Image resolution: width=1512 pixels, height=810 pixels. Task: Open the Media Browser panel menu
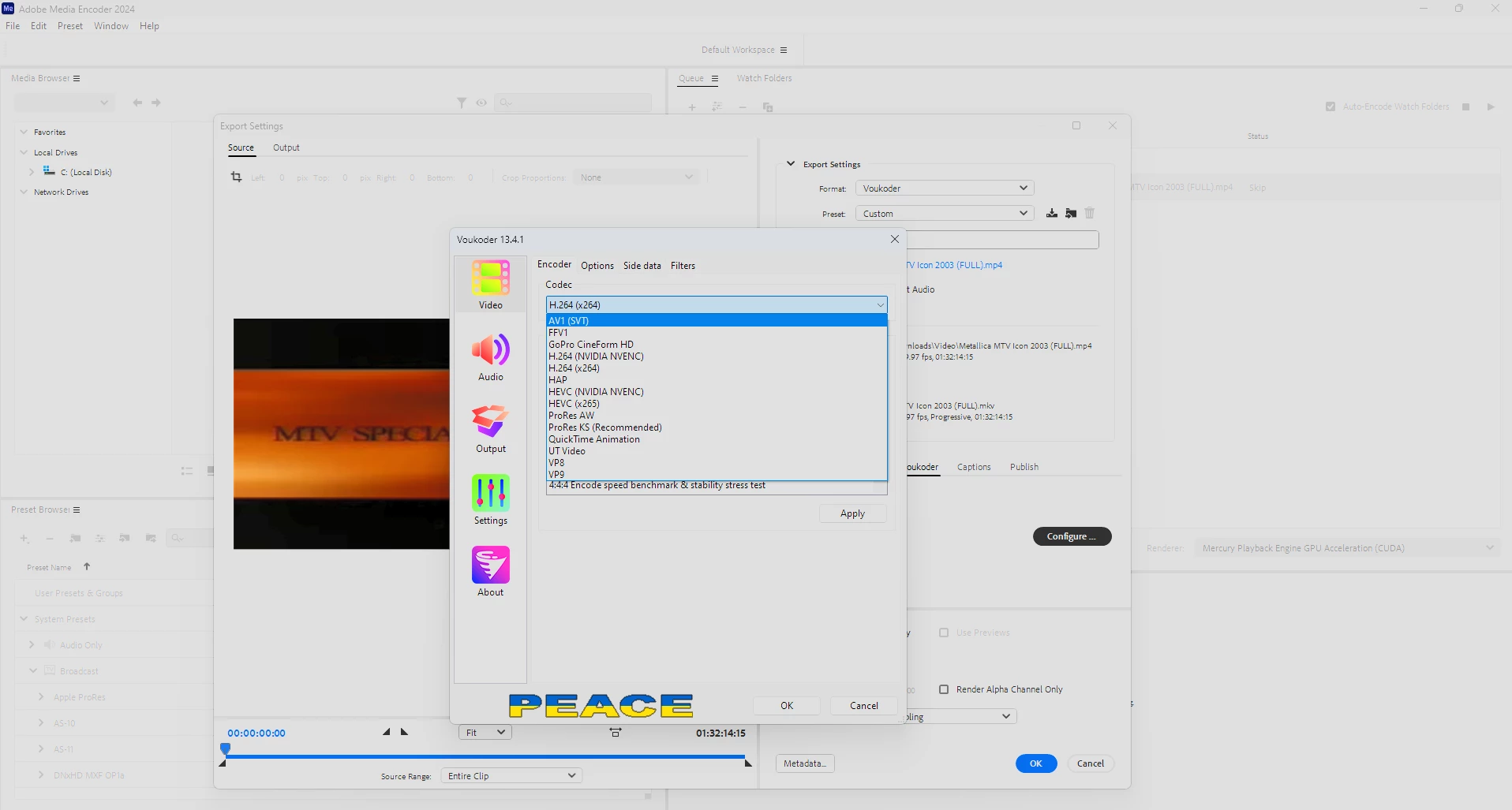[77, 78]
